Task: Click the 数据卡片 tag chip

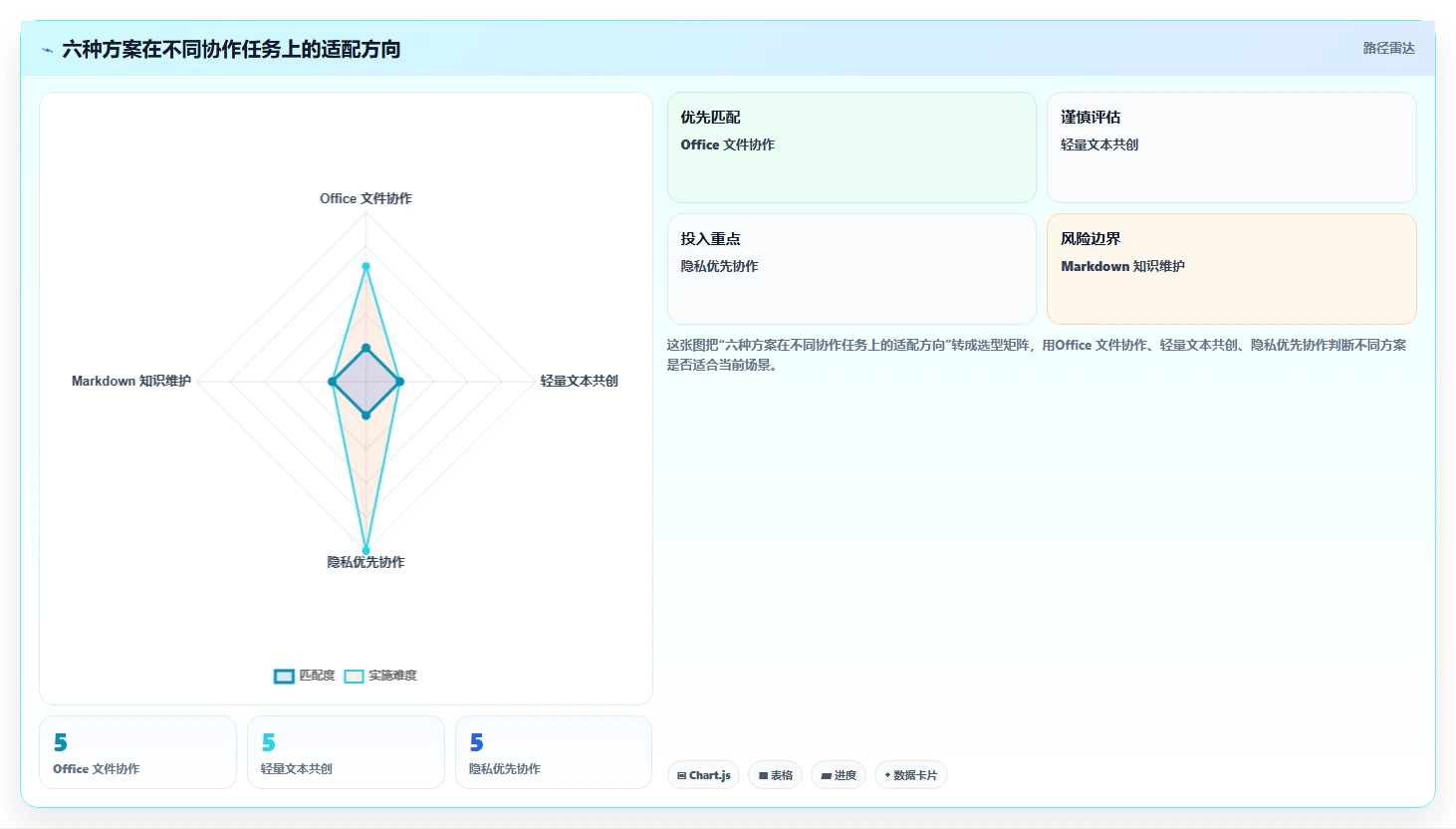Action: click(910, 775)
